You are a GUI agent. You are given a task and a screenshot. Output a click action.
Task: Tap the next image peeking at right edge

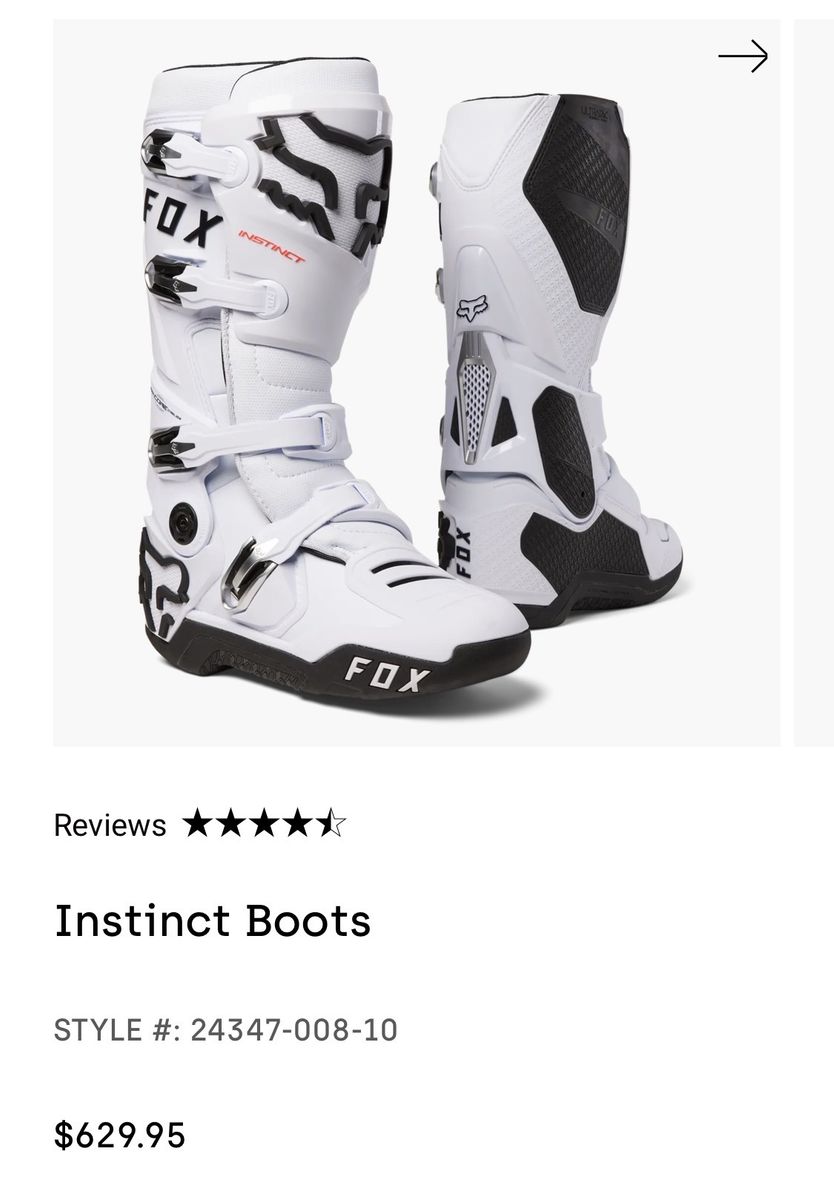814,383
